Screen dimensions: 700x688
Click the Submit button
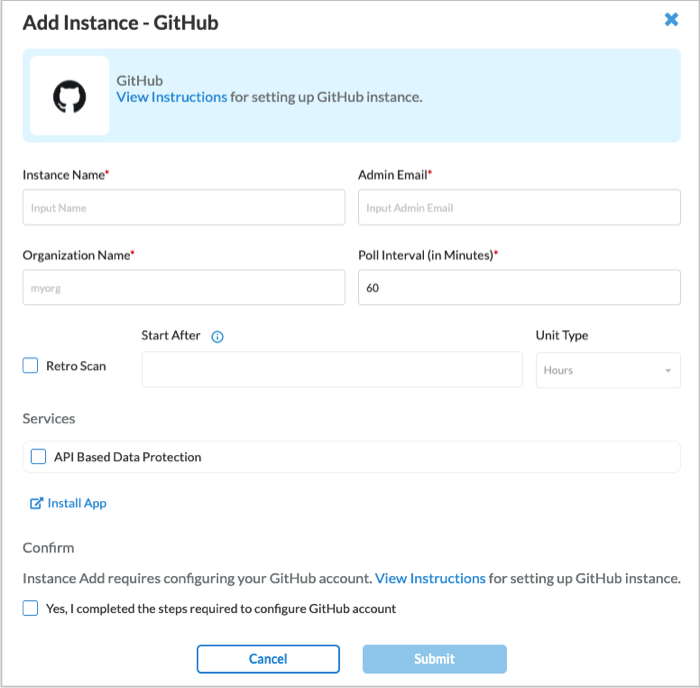[434, 659]
